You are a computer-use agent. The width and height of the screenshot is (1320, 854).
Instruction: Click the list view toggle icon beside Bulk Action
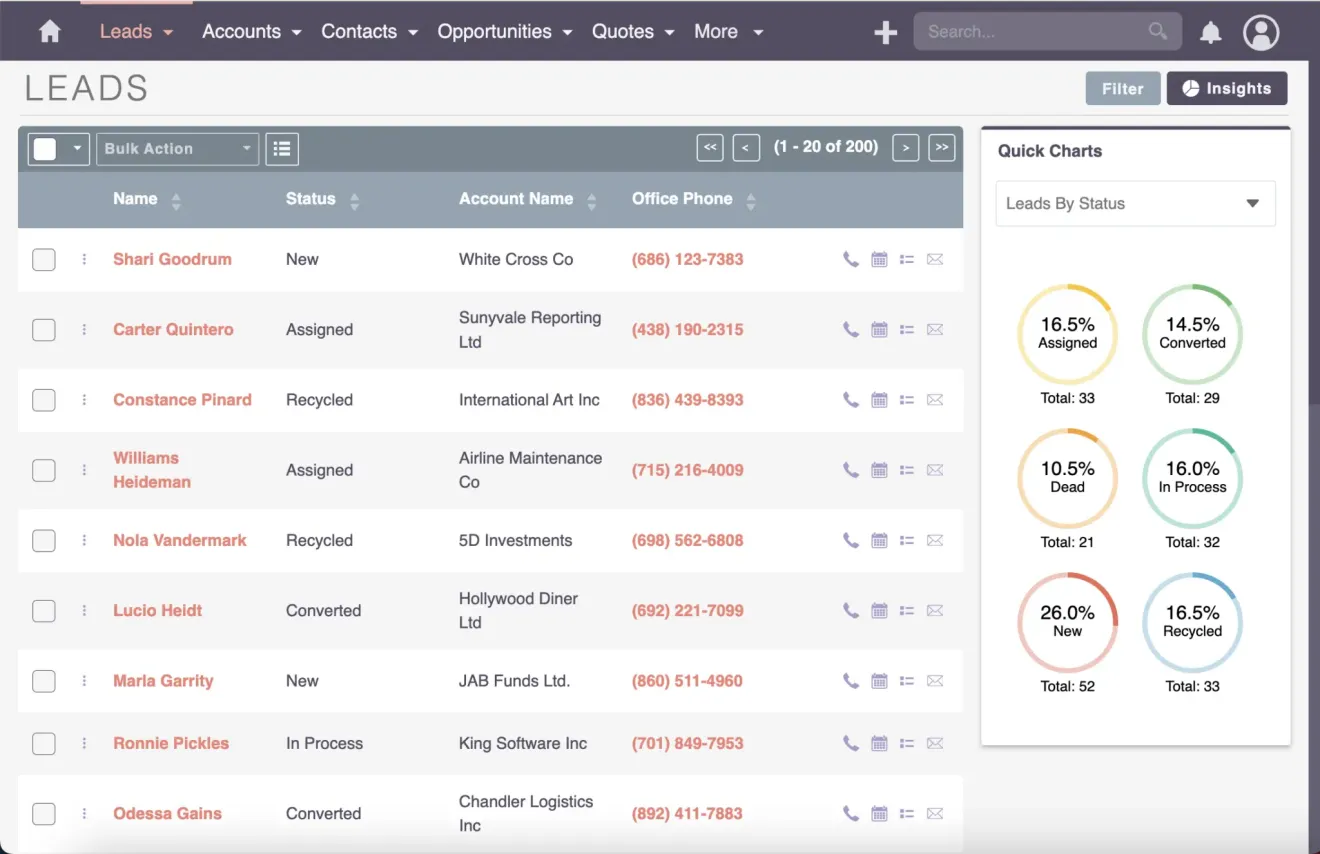tap(281, 148)
